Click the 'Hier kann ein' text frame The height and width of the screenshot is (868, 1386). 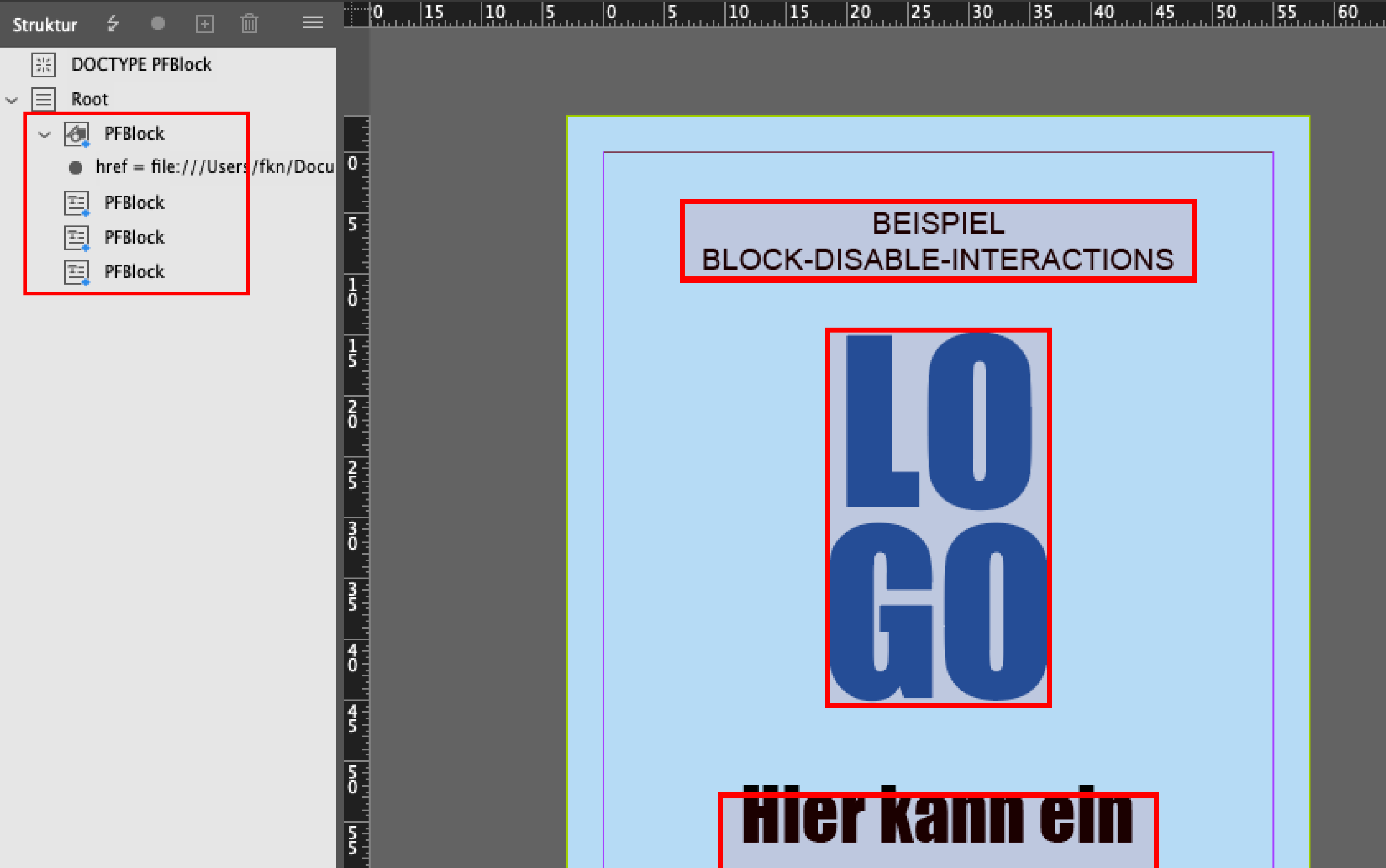(938, 827)
